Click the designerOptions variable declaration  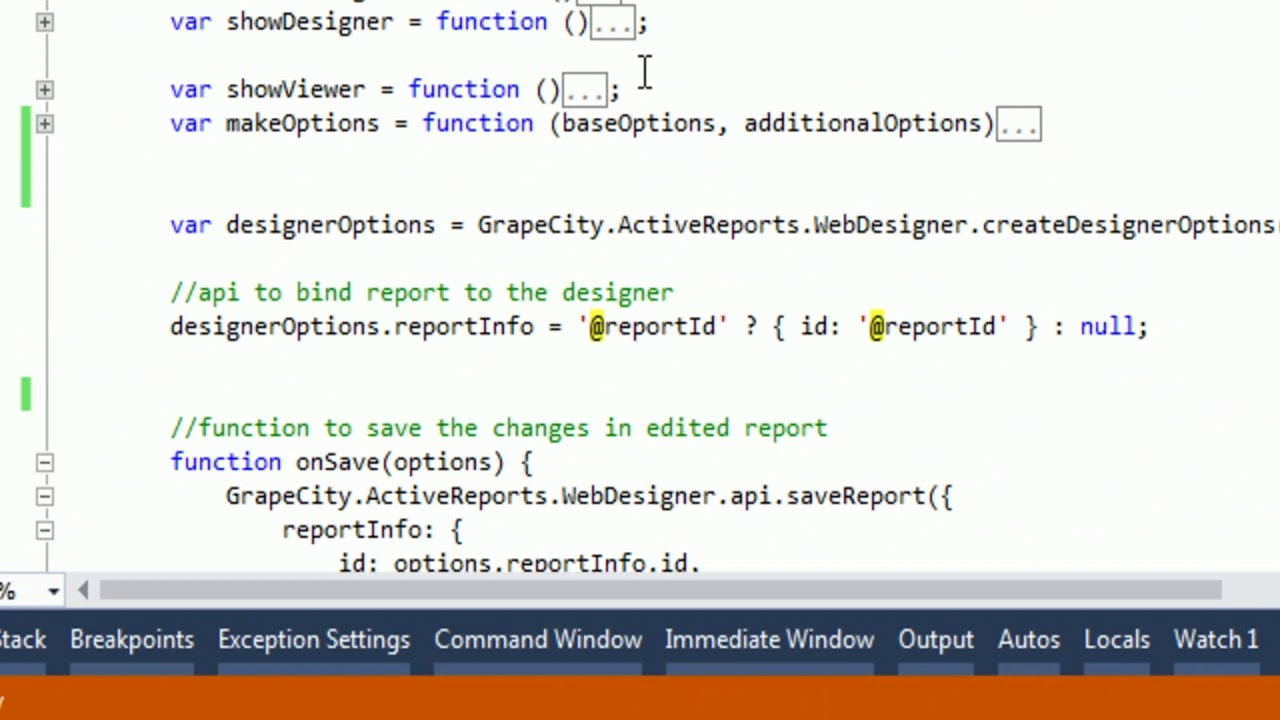point(330,225)
